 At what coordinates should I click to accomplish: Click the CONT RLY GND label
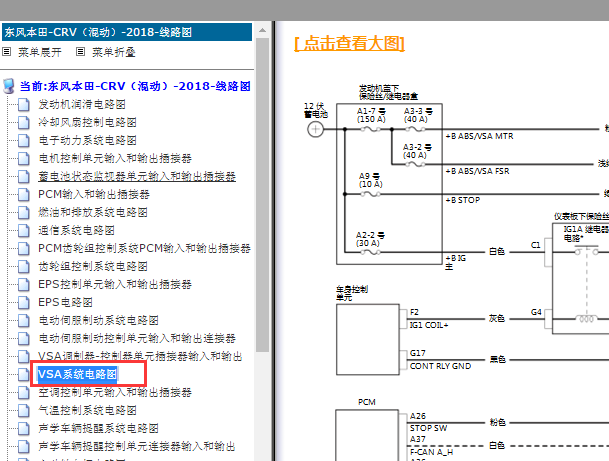pos(440,366)
